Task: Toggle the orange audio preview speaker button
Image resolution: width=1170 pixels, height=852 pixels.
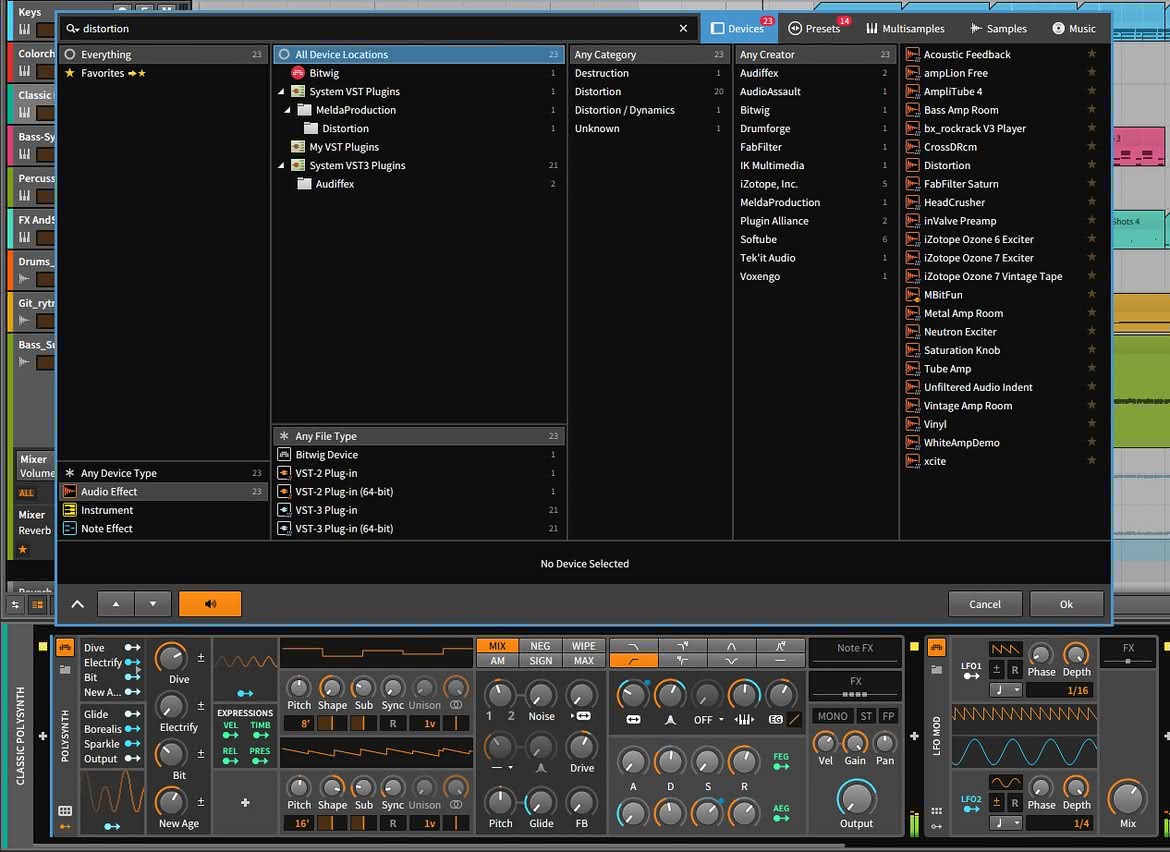Action: pyautogui.click(x=210, y=604)
